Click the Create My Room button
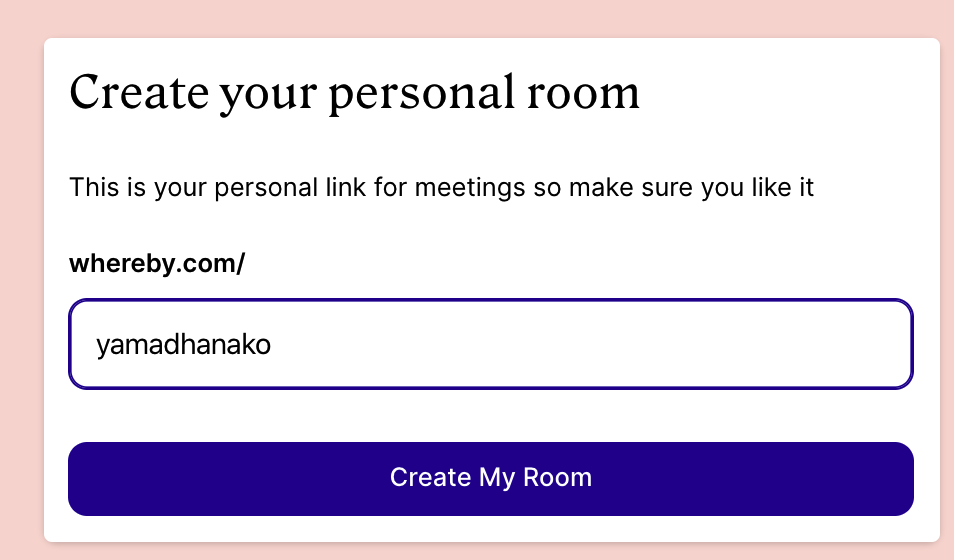 pyautogui.click(x=490, y=478)
